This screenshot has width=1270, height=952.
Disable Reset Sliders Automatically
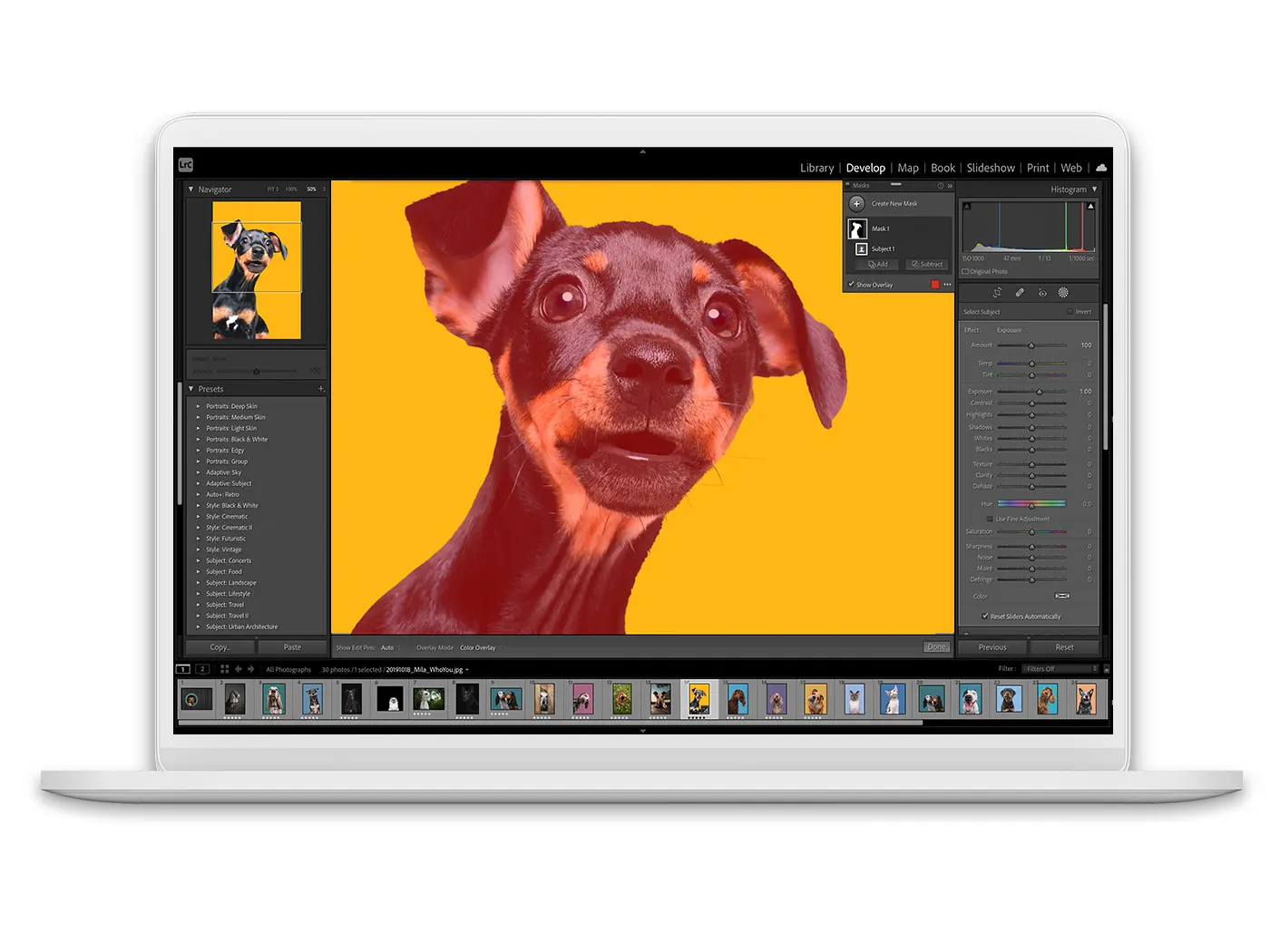pos(985,616)
